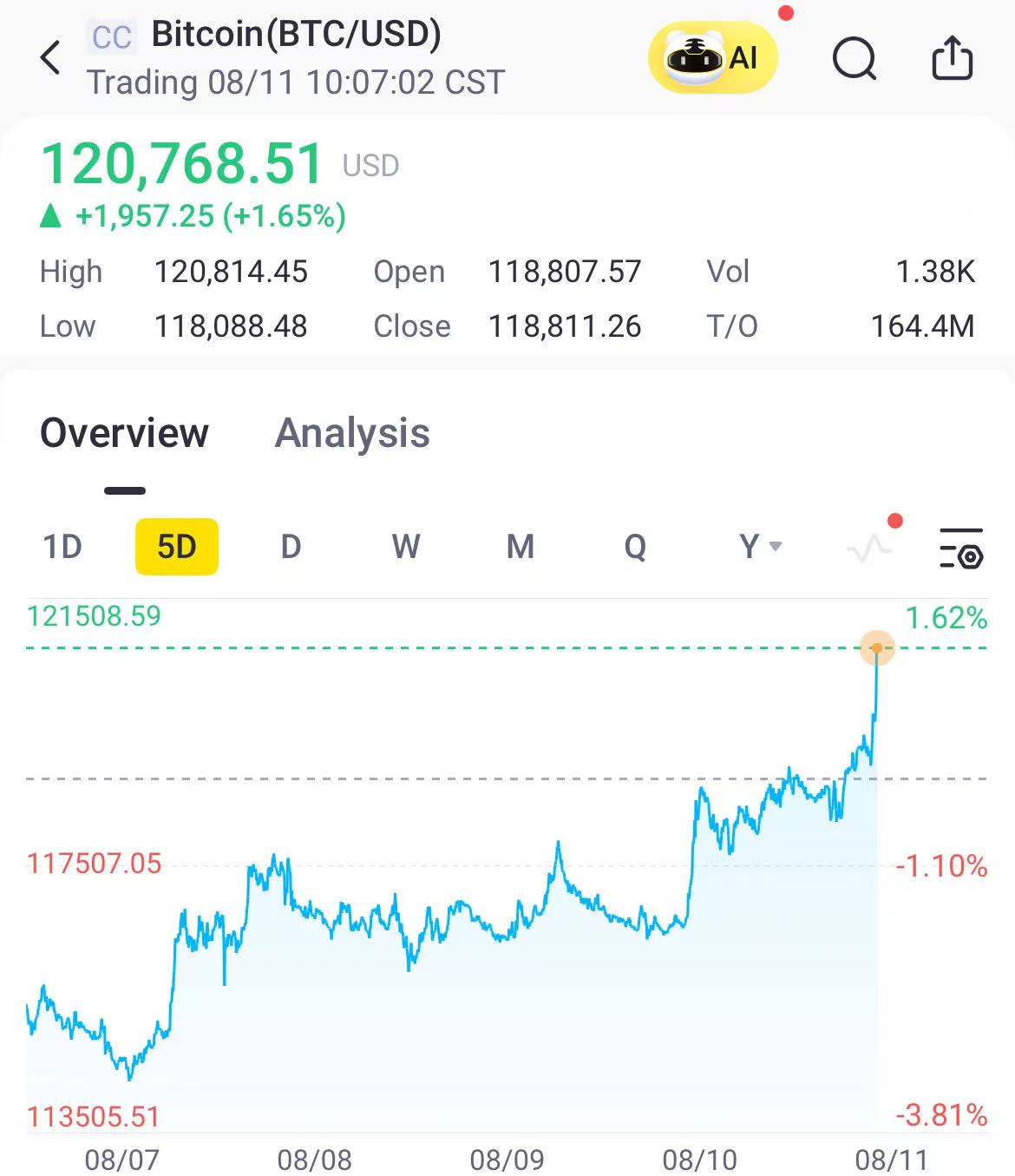Switch to the Analysis tab
1015x1176 pixels.
(352, 432)
